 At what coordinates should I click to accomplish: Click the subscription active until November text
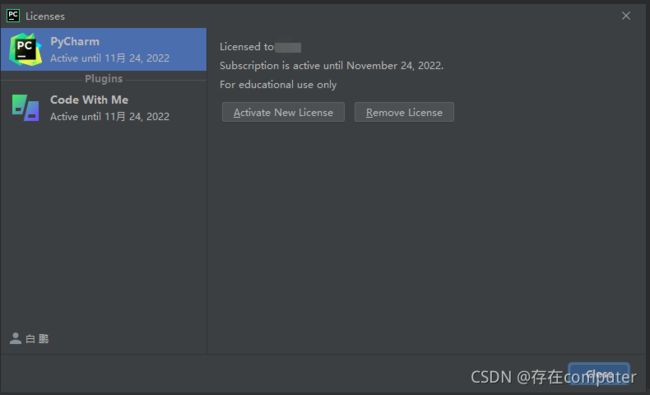click(331, 66)
